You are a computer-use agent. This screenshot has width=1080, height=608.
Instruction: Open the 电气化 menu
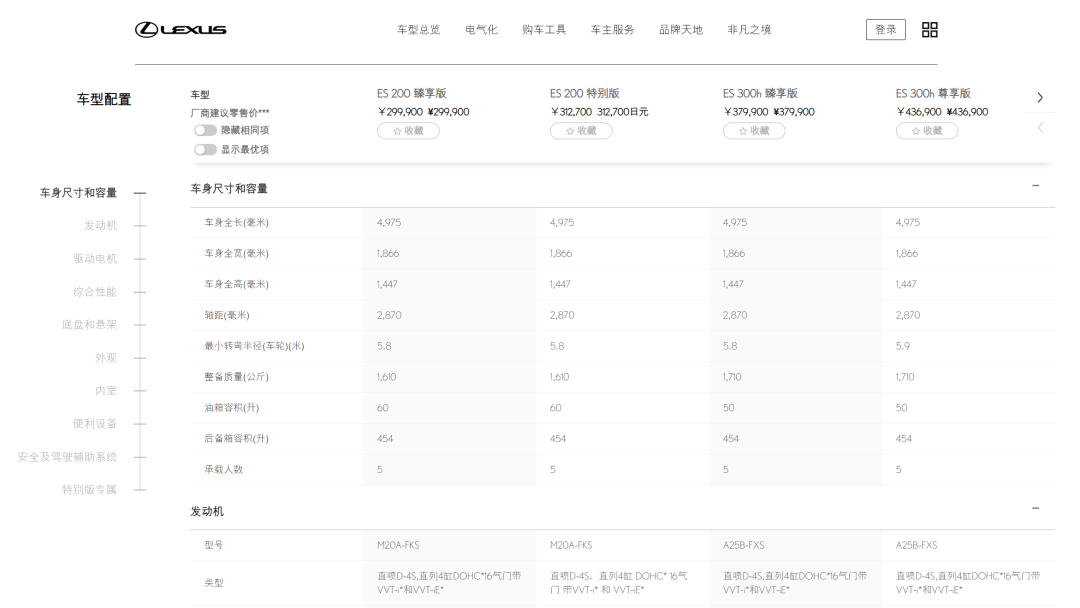[481, 30]
